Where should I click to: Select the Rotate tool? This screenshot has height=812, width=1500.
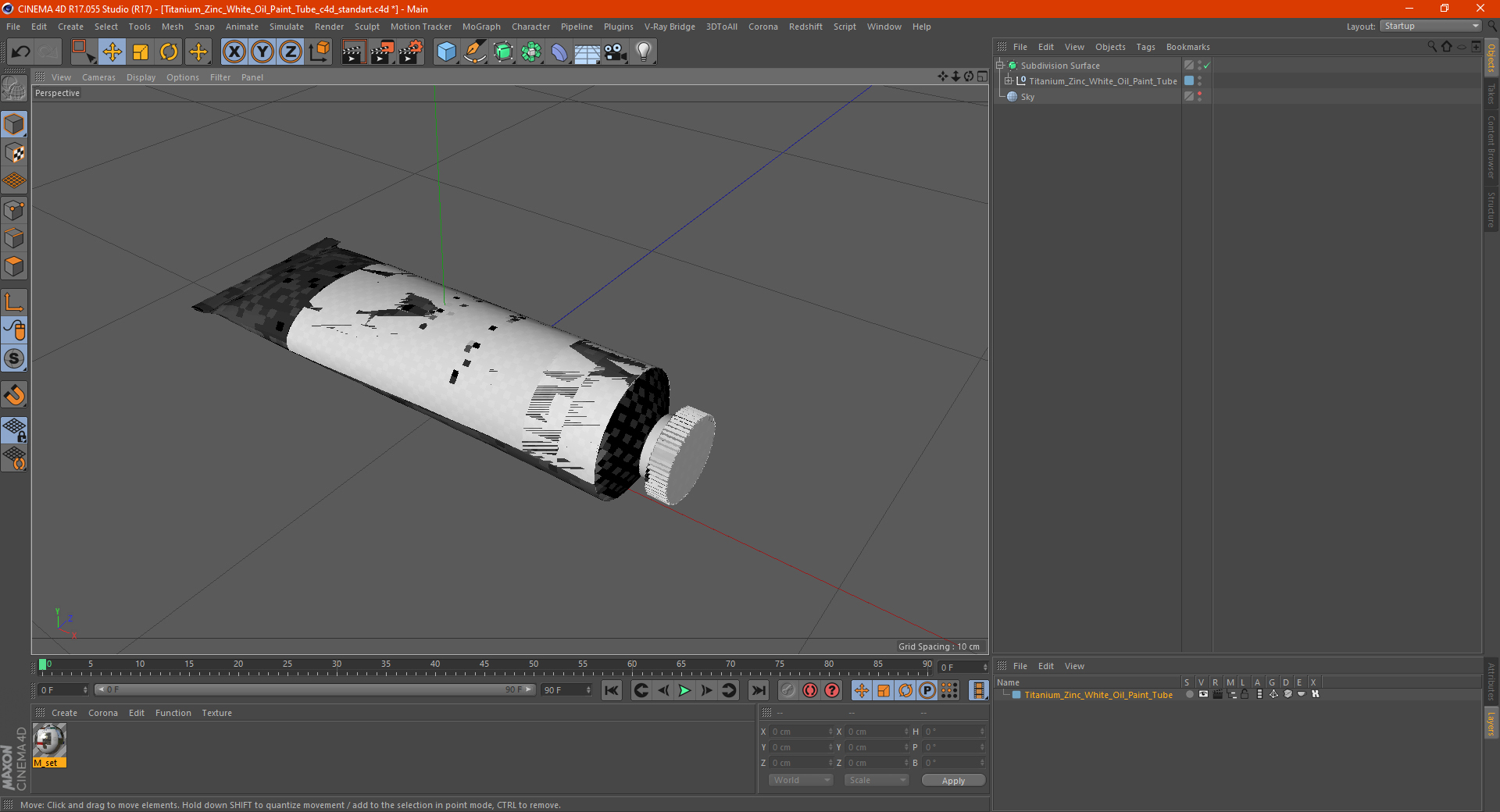coord(169,52)
